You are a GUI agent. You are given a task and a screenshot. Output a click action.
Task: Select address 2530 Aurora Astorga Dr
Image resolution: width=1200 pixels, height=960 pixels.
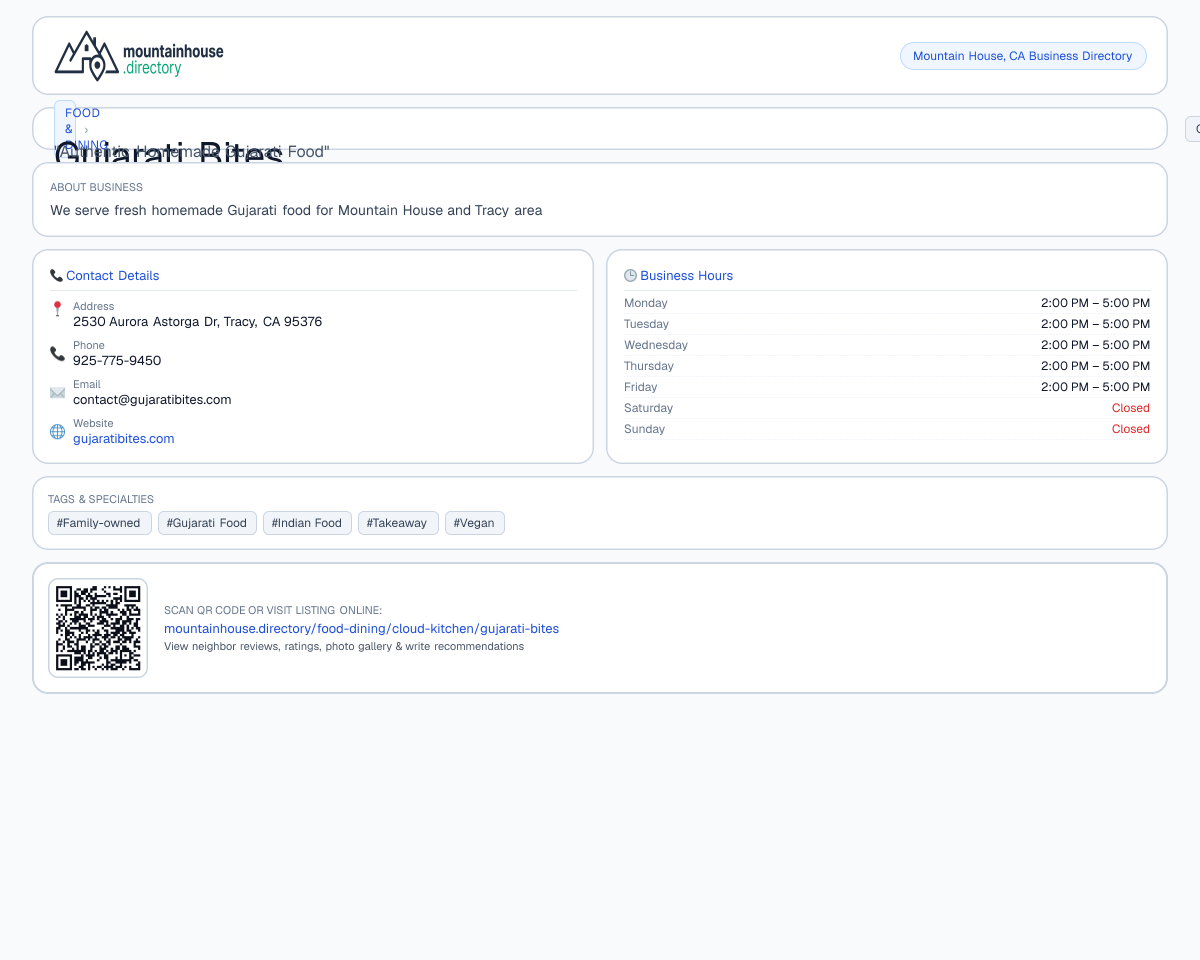197,322
